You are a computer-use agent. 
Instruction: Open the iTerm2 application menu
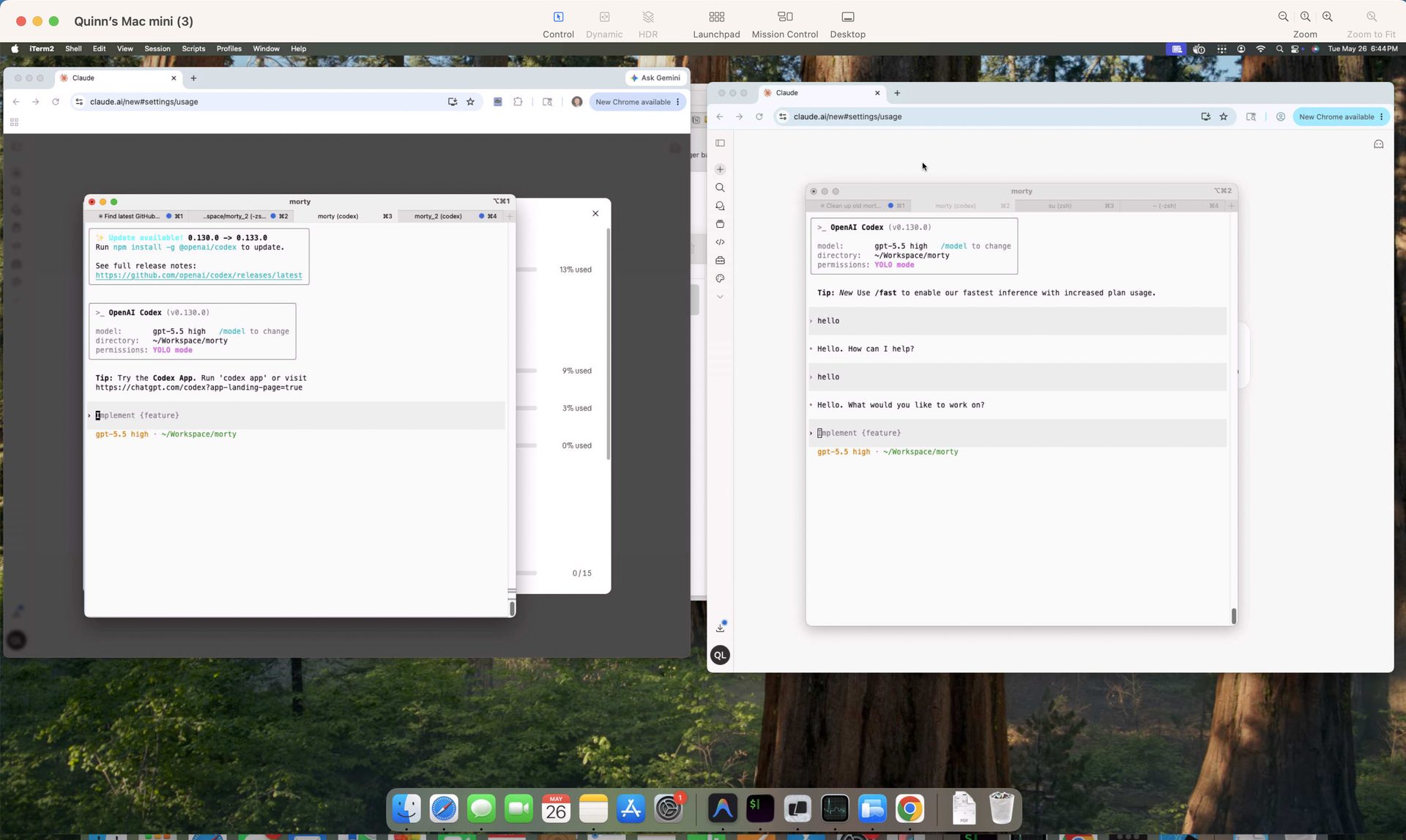(42, 49)
